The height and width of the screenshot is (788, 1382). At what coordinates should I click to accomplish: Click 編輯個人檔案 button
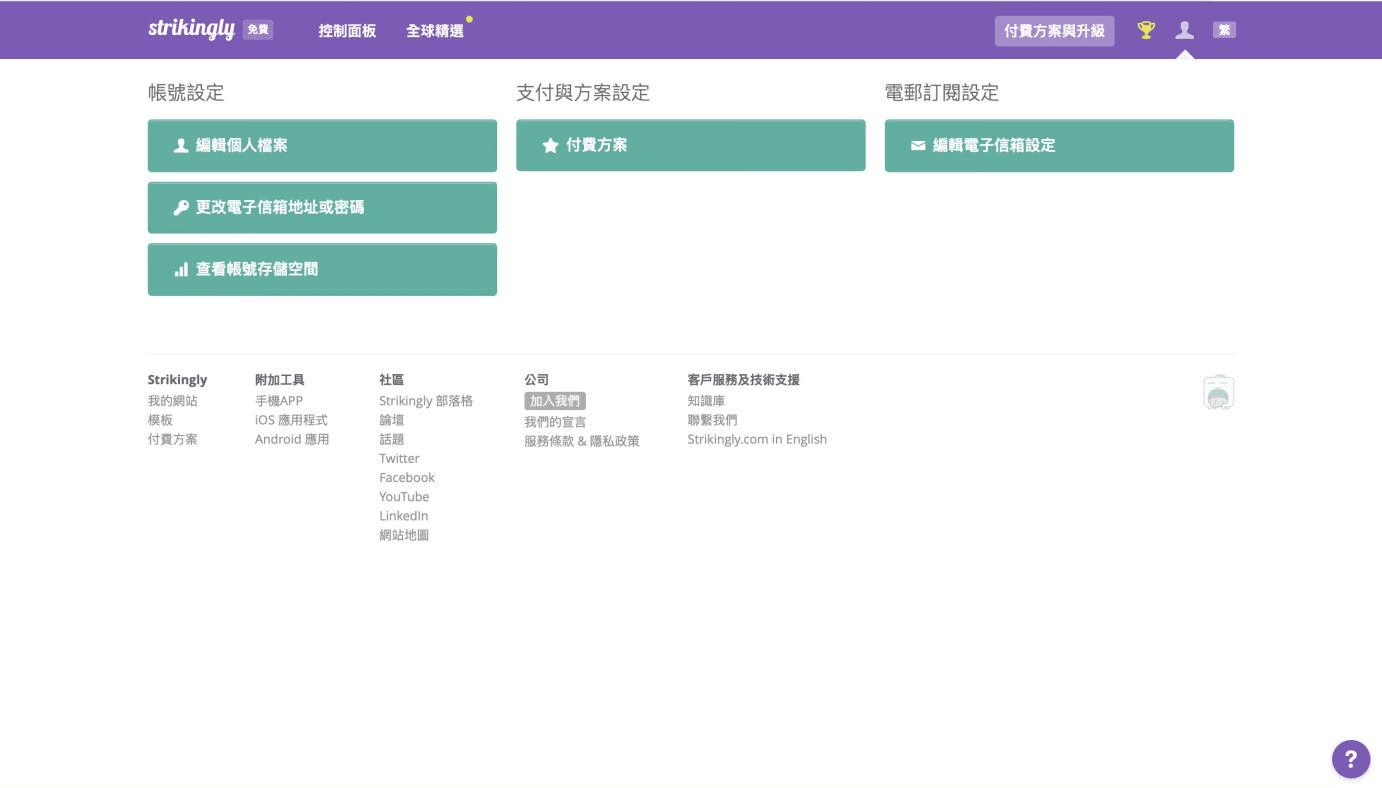pos(322,146)
